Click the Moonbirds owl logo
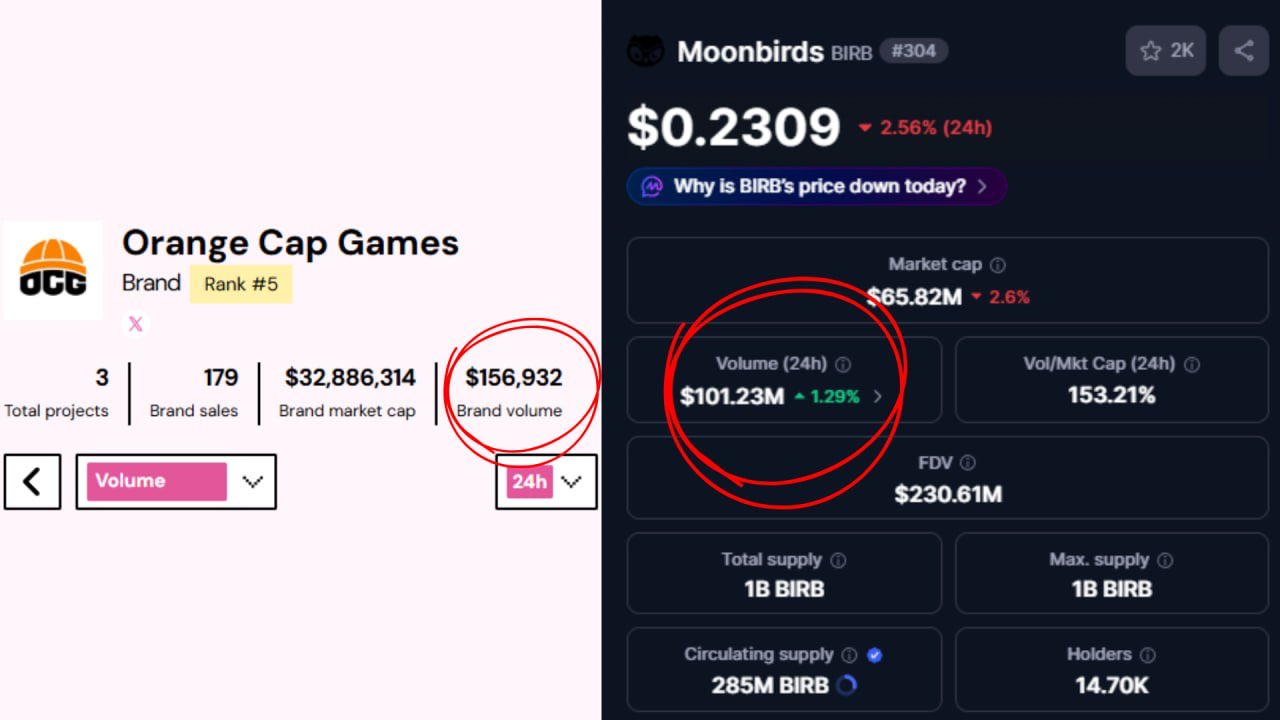This screenshot has width=1280, height=720. point(646,51)
